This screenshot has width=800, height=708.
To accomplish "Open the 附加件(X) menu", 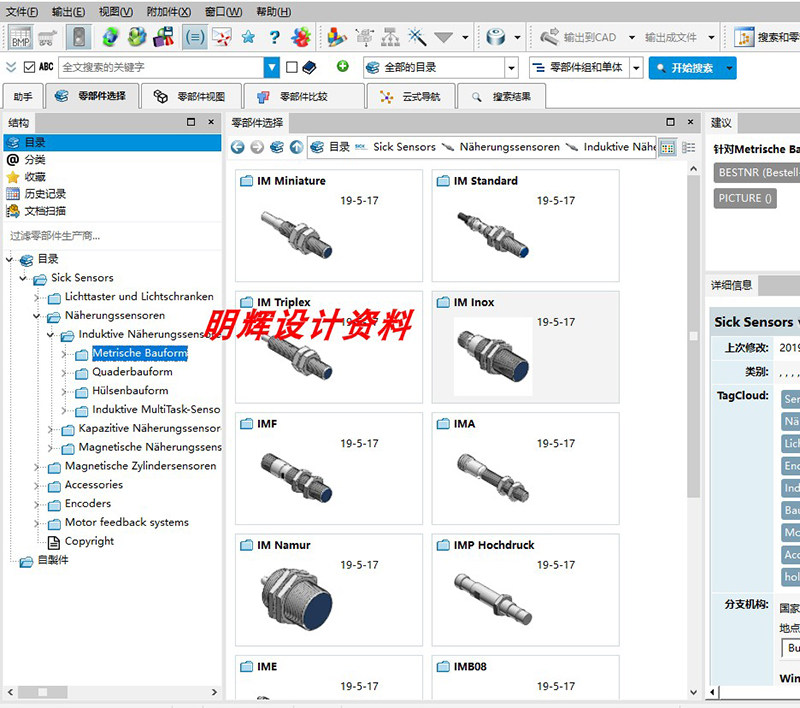I will pyautogui.click(x=169, y=11).
